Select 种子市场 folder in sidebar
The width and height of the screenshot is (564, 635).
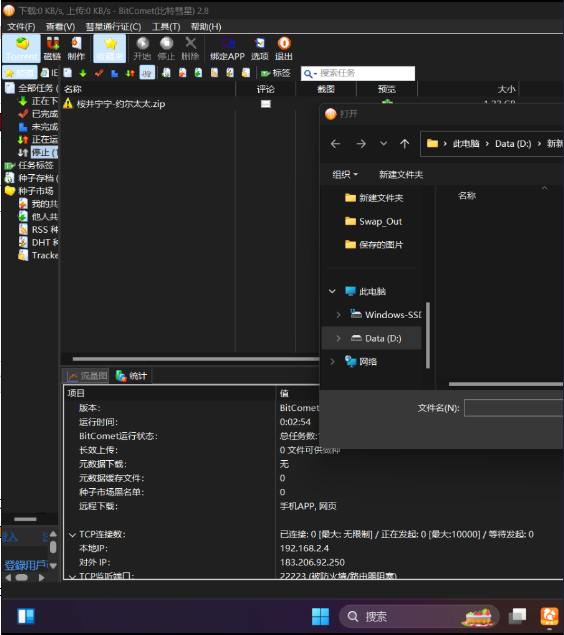29,191
